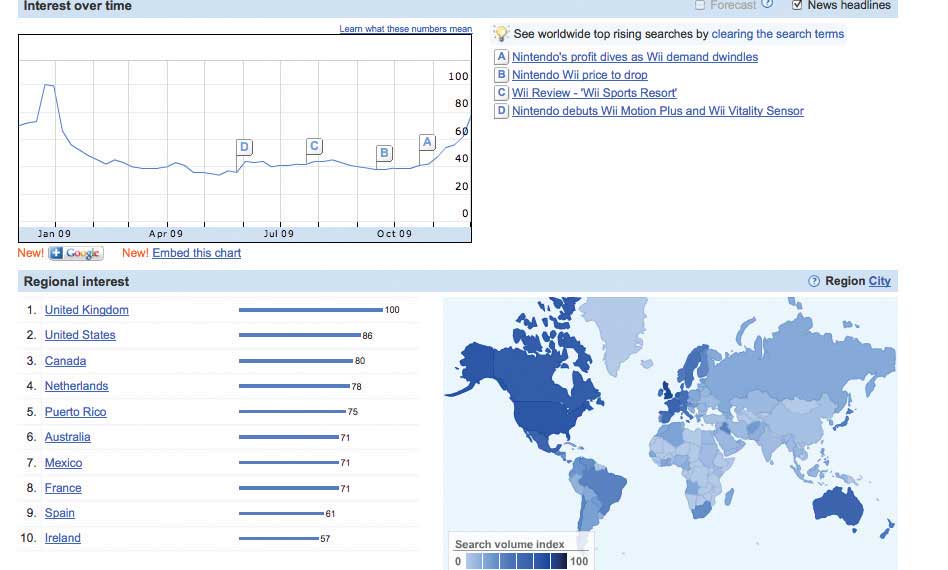This screenshot has height=570, width=948.
Task: Click the value 80 beside Canada's bar
Action: (x=360, y=361)
